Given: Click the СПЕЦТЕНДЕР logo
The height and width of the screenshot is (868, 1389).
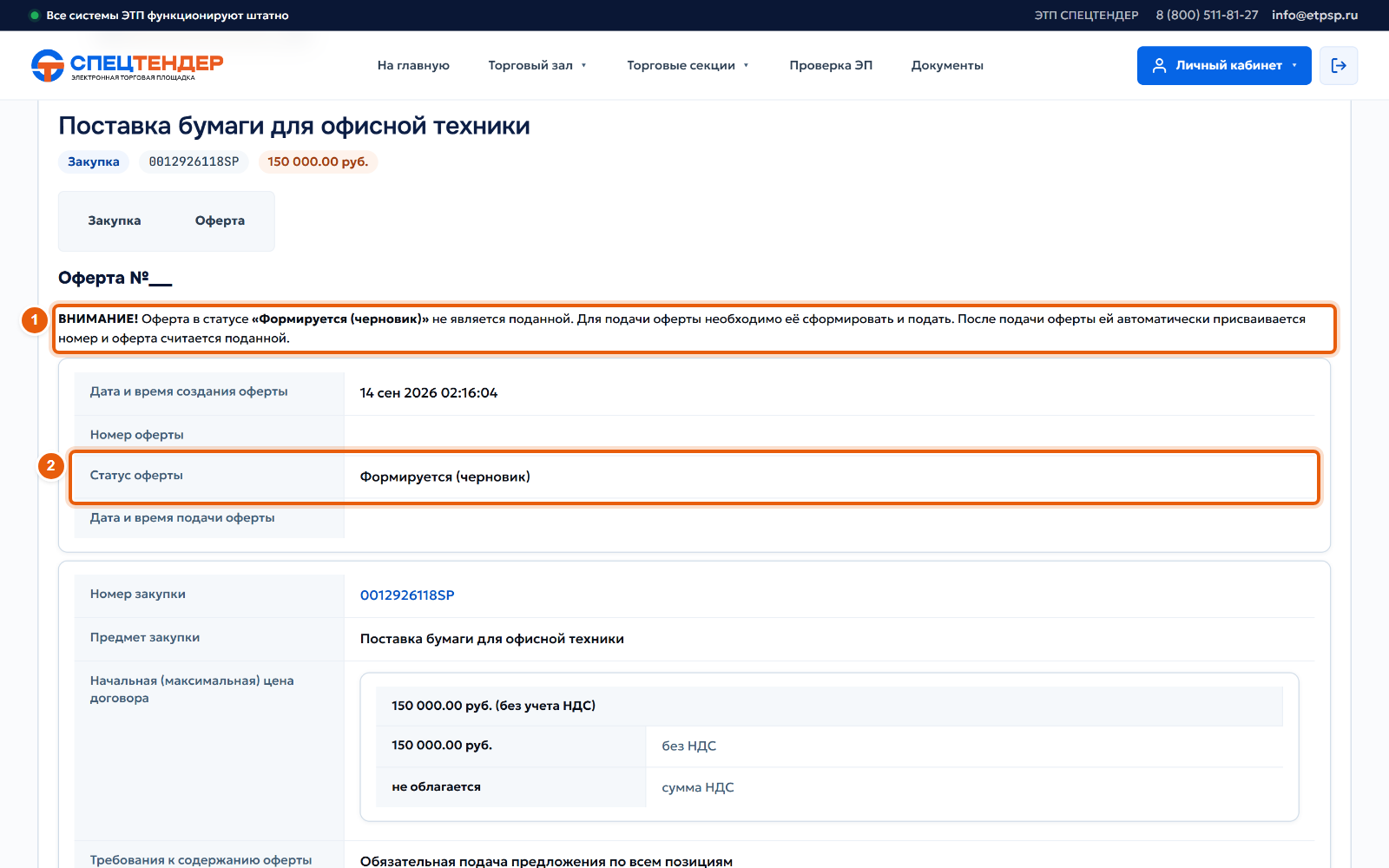Looking at the screenshot, I should tap(127, 65).
